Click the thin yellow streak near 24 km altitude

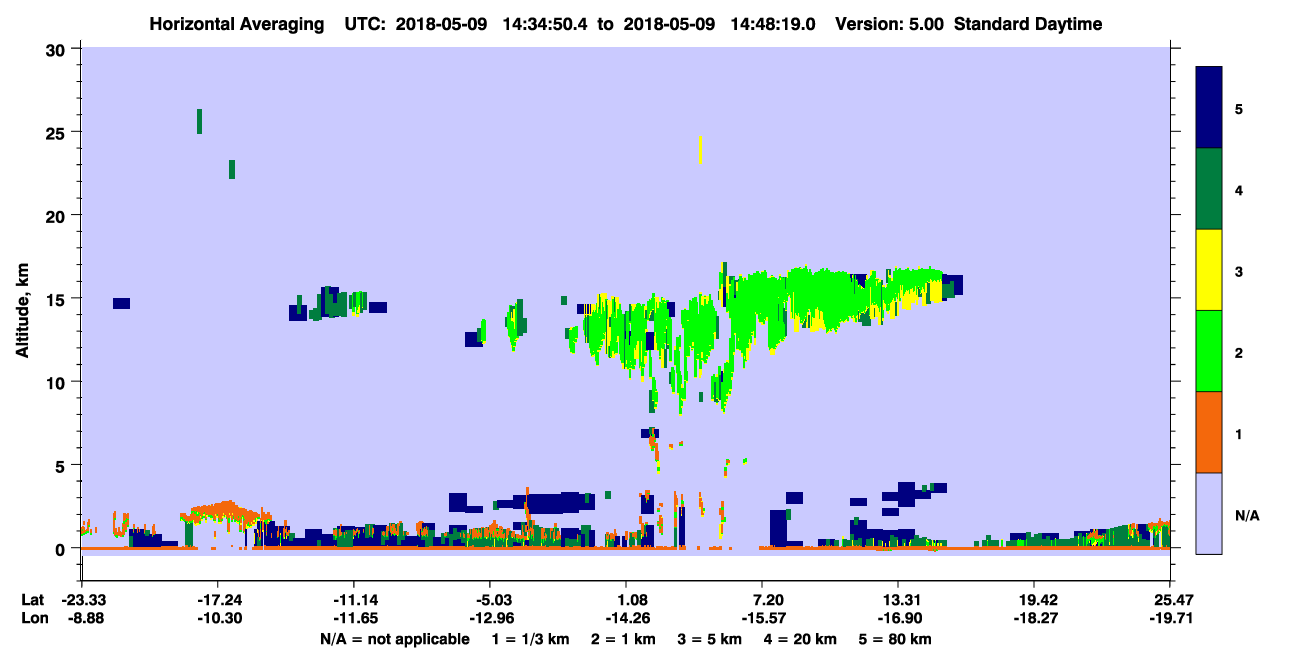[x=700, y=150]
